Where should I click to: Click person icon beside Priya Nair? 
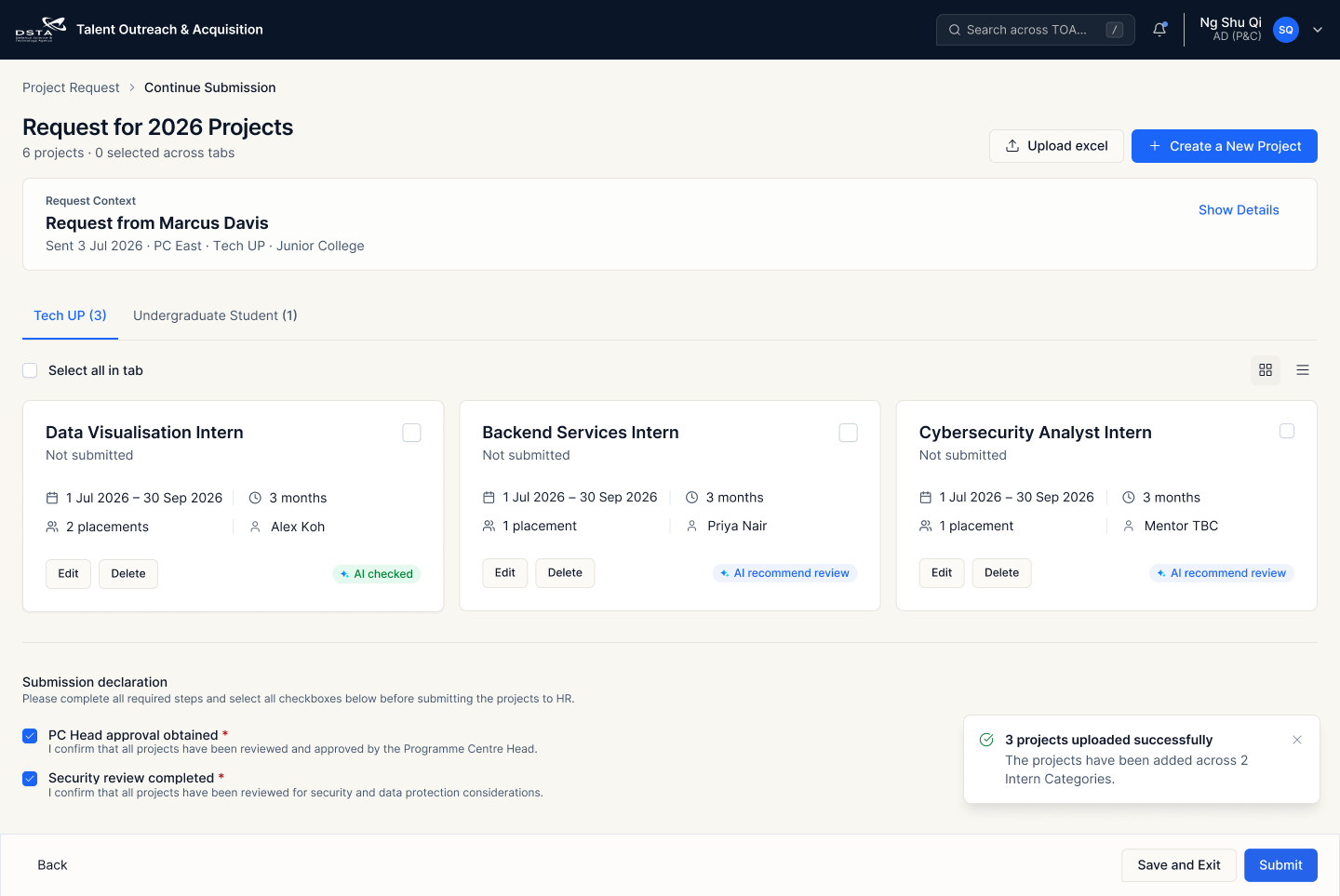tap(691, 526)
